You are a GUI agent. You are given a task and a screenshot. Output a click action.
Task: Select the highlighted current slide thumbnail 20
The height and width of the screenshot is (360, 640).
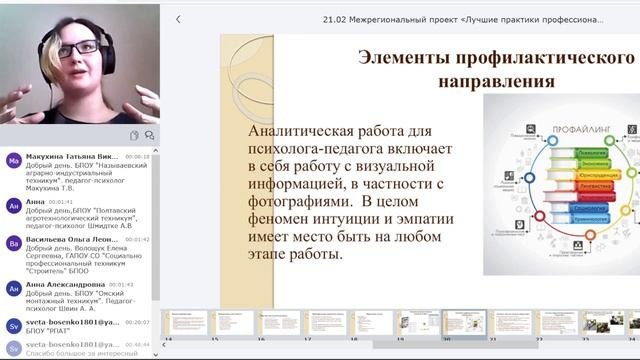(x=464, y=324)
